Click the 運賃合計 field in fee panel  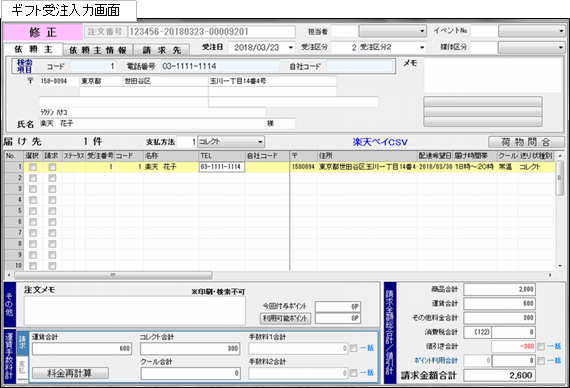pos(82,349)
